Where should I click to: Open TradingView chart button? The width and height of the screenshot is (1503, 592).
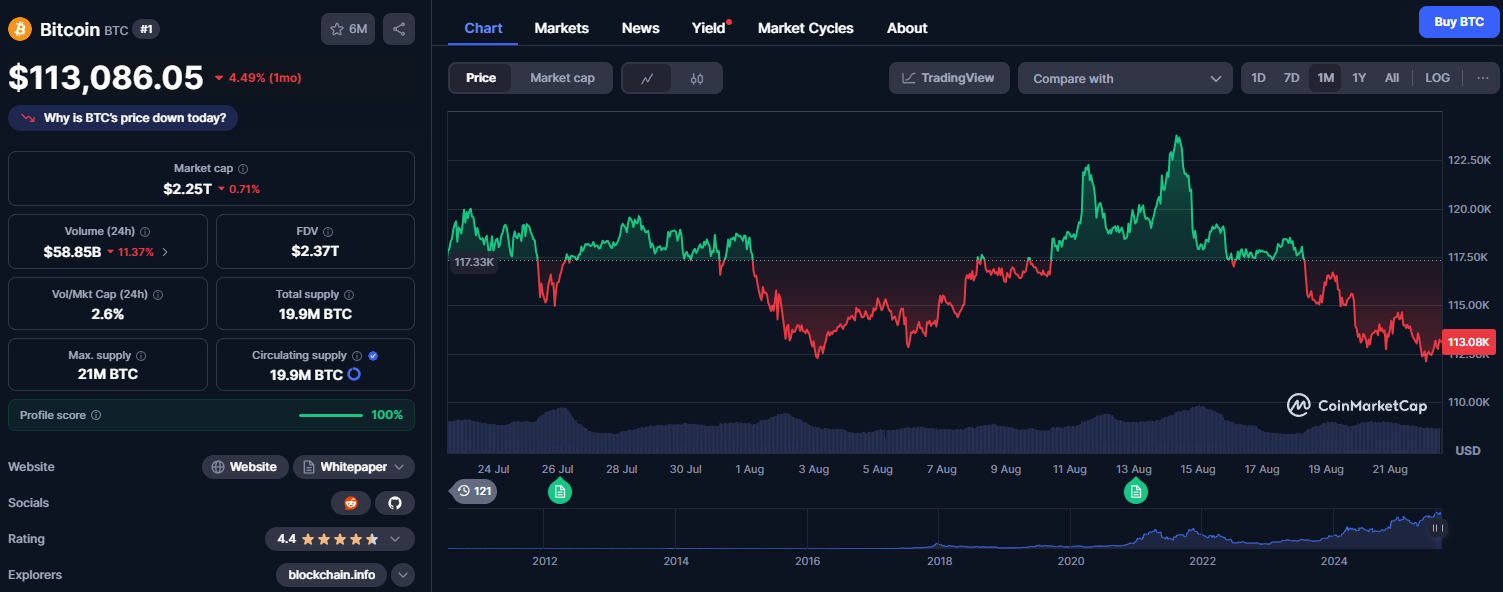coord(948,78)
